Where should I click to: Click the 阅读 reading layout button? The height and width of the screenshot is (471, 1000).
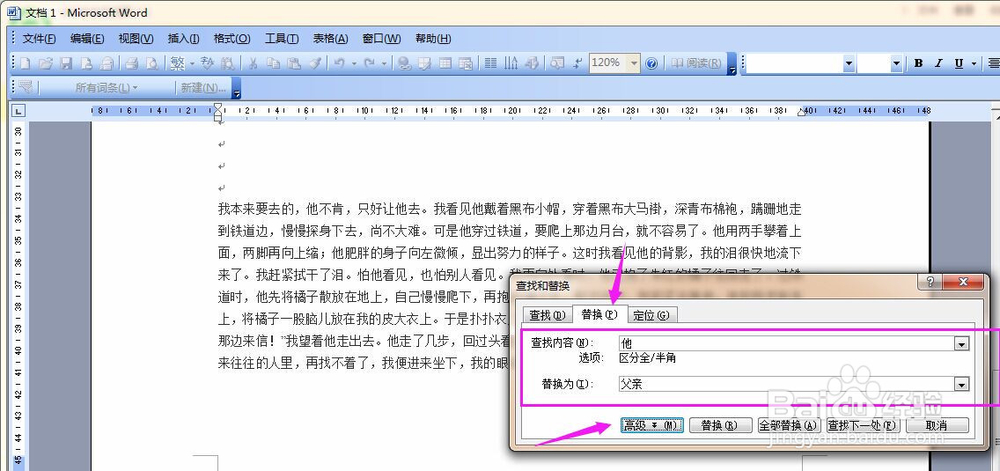(696, 63)
